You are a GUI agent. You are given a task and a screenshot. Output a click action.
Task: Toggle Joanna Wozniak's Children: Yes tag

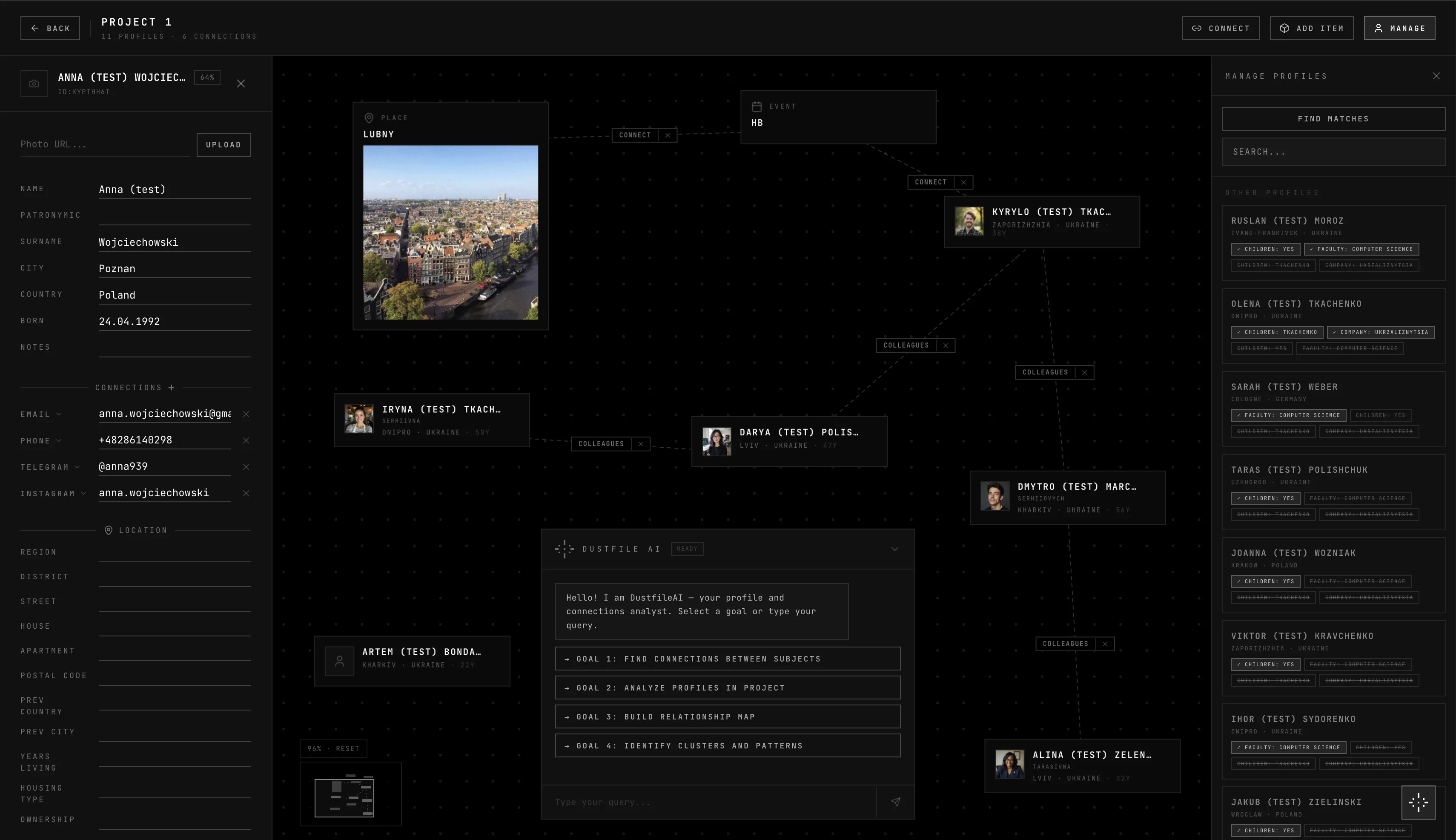[1266, 581]
